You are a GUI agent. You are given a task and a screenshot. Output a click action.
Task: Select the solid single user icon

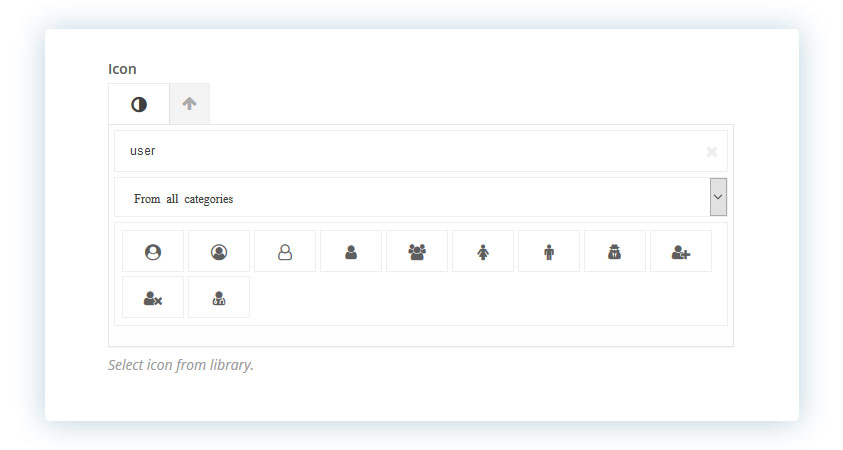click(351, 252)
